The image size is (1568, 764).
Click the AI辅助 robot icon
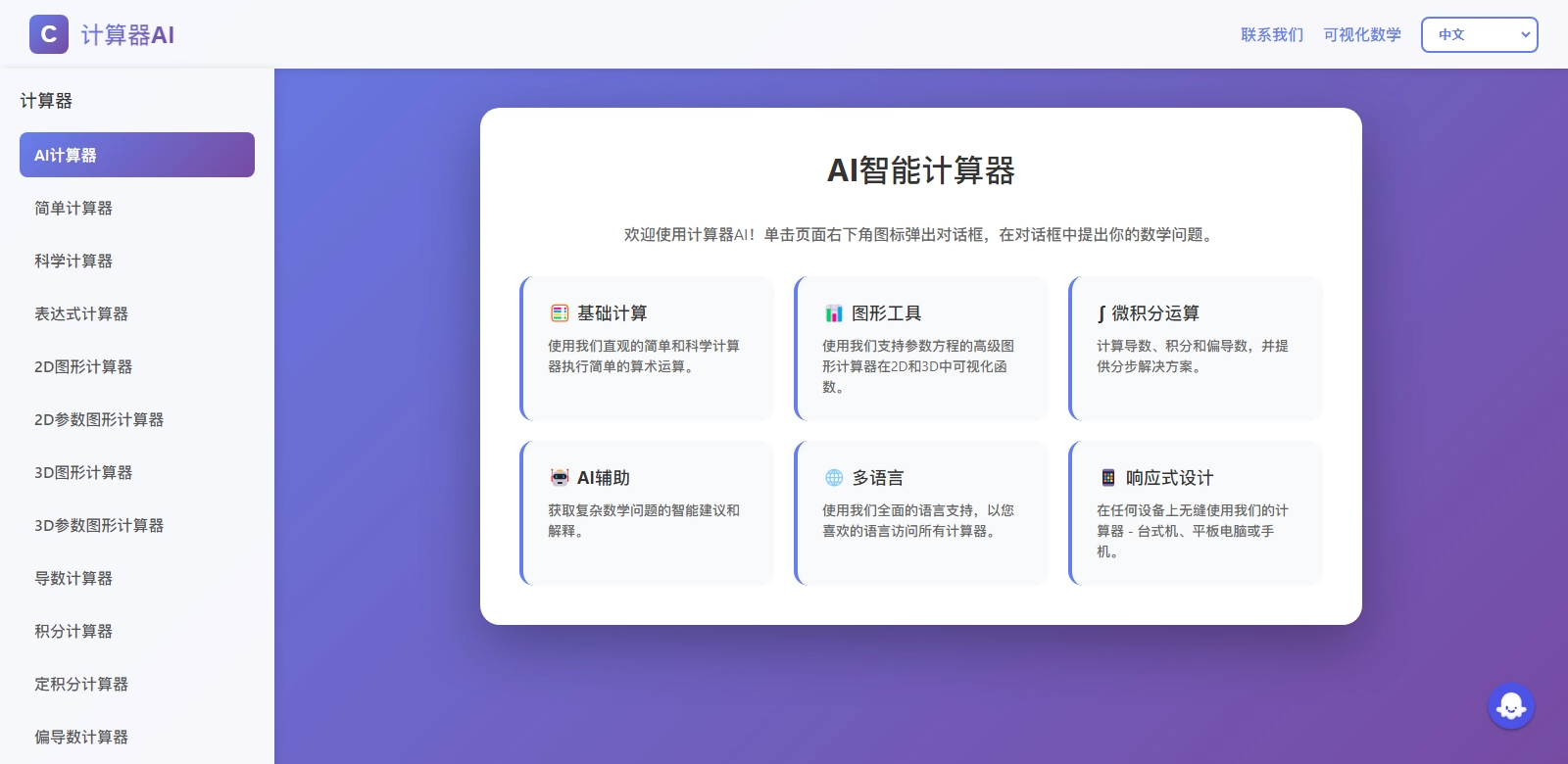click(x=560, y=478)
